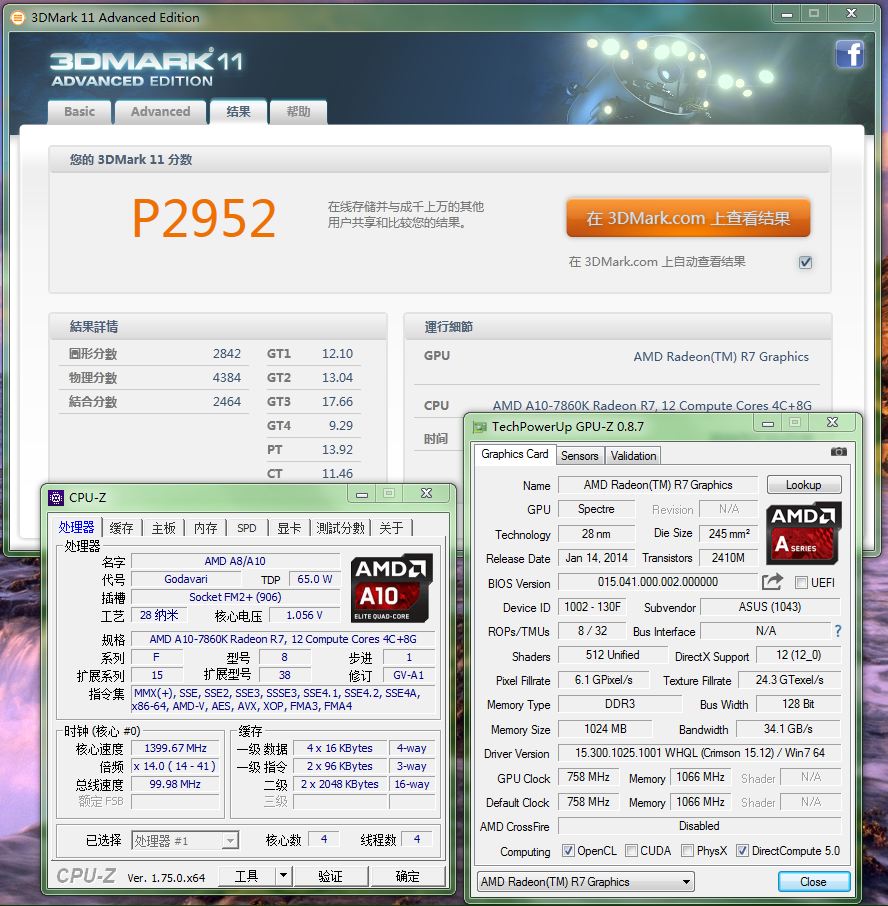Toggle the PhysX checkbox
The height and width of the screenshot is (906, 888).
tap(688, 851)
